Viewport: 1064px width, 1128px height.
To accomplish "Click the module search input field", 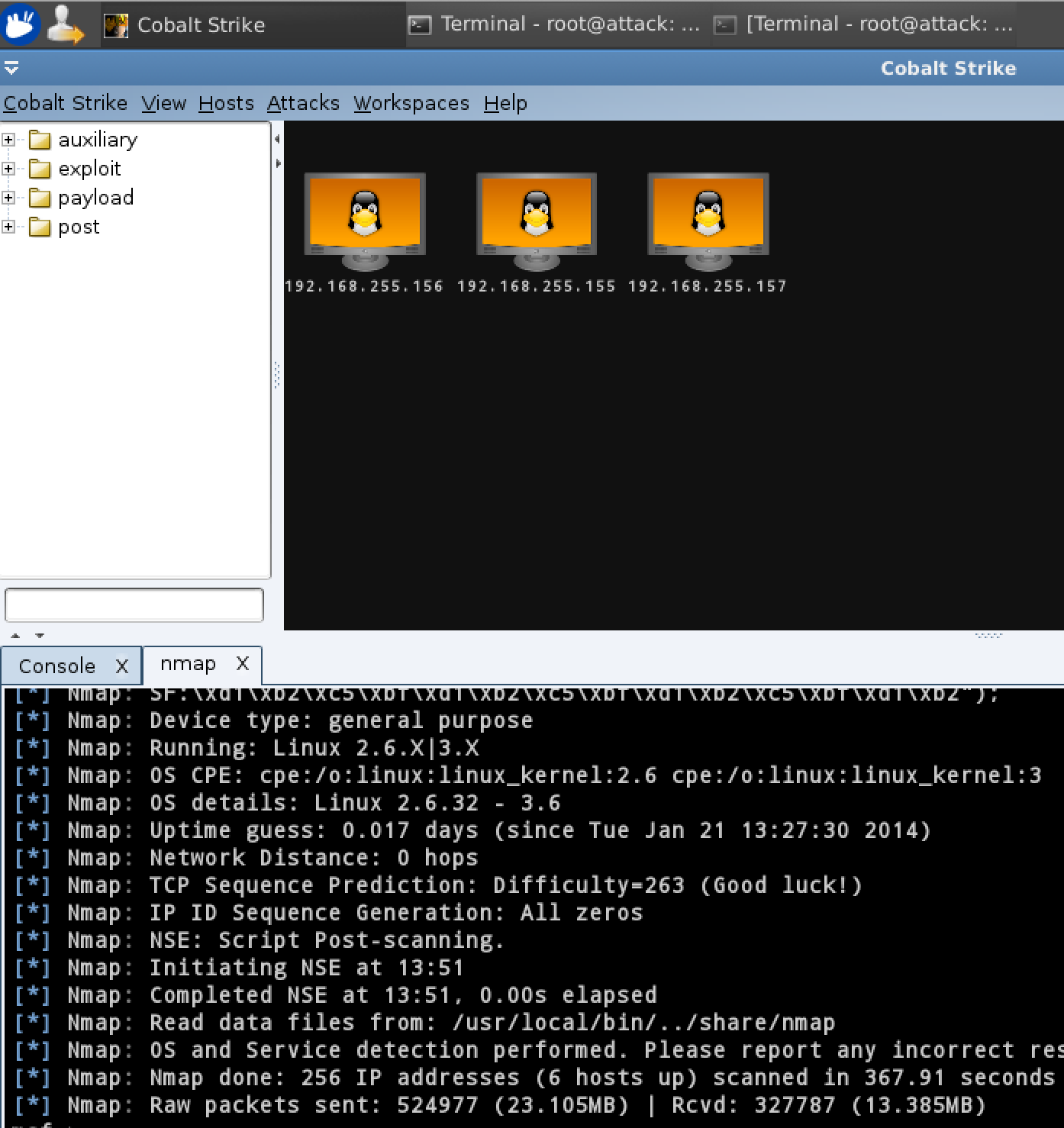I will pyautogui.click(x=134, y=605).
